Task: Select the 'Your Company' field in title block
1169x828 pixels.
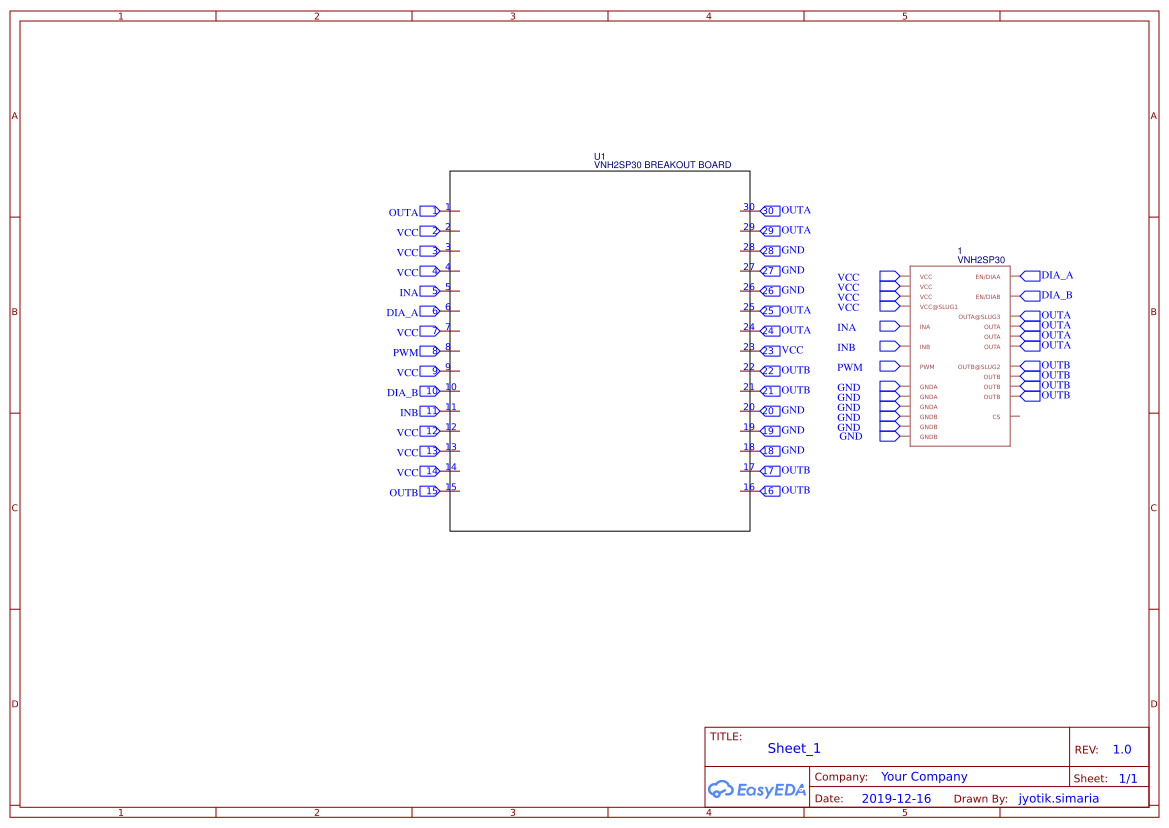Action: pos(924,777)
